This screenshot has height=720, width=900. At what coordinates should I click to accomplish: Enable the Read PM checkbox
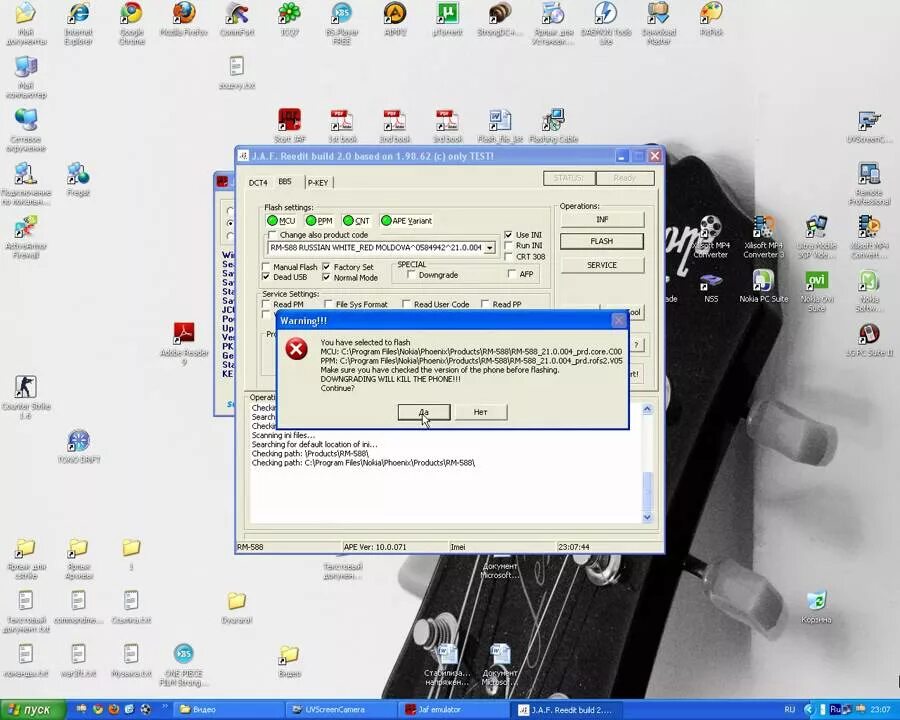[266, 304]
